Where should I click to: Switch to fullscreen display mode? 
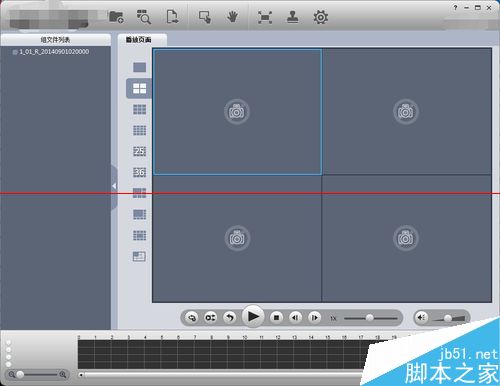tap(265, 17)
